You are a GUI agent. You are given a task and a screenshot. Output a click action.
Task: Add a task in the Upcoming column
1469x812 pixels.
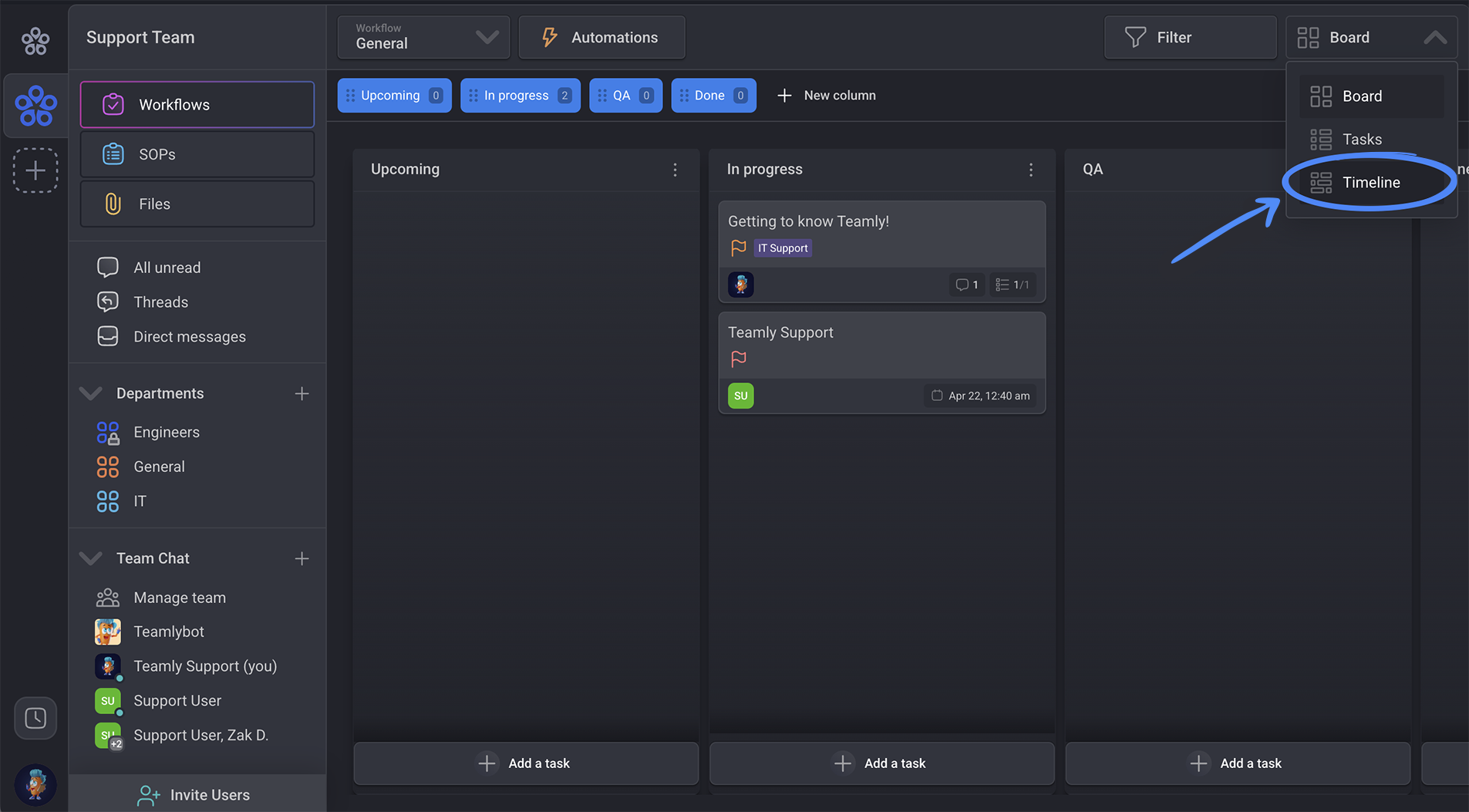(526, 763)
